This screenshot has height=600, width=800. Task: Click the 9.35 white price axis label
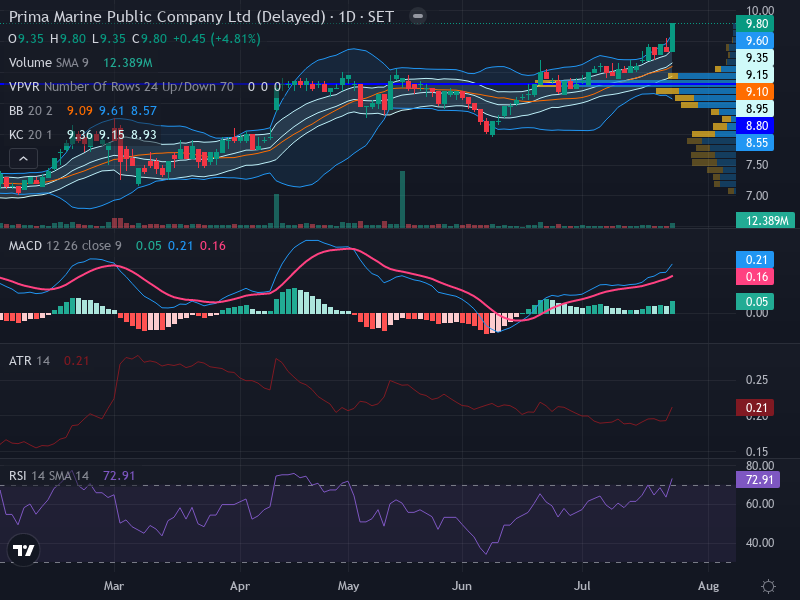tap(755, 58)
